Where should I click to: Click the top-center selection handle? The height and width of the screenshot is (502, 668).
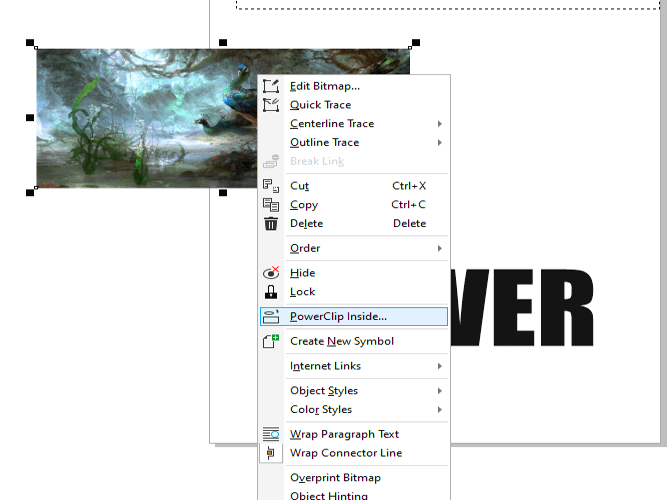223,42
